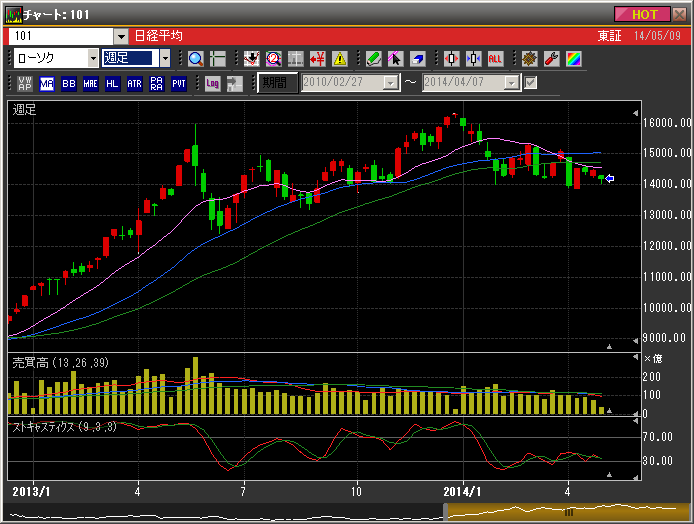Open the start date 2010/02/27 picker

[391, 83]
